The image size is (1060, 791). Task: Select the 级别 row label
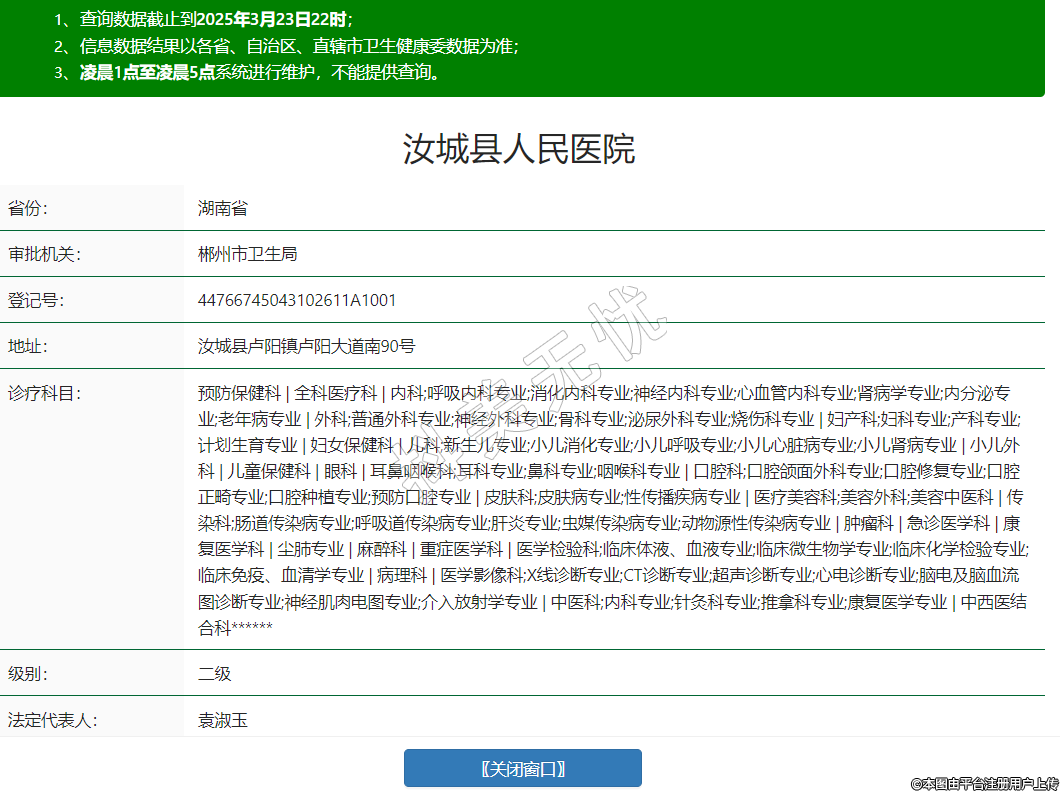[x=28, y=673]
